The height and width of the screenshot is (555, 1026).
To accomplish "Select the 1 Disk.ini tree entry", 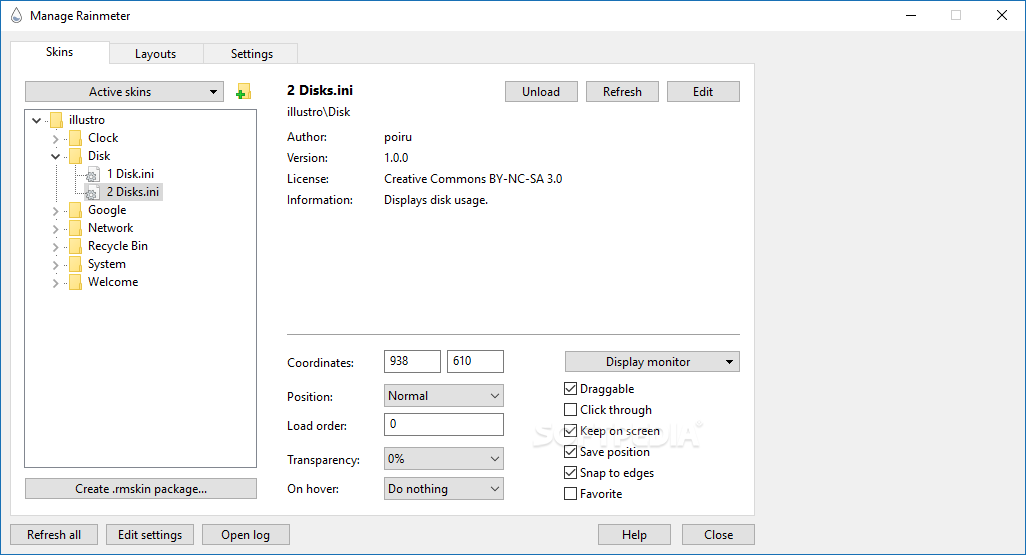I will [x=130, y=174].
